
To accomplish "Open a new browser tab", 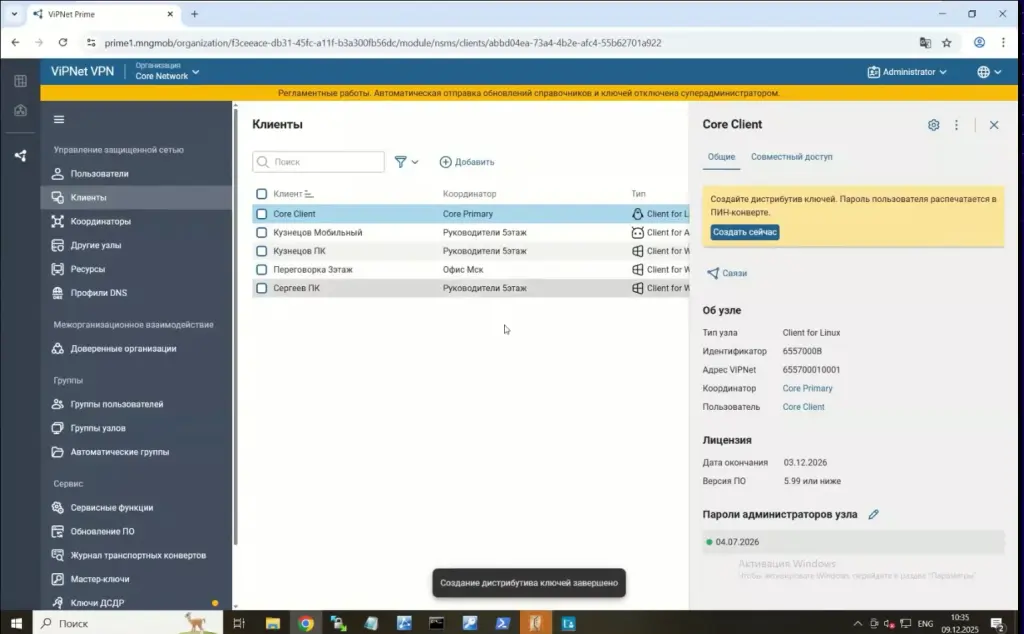I will click(x=194, y=14).
